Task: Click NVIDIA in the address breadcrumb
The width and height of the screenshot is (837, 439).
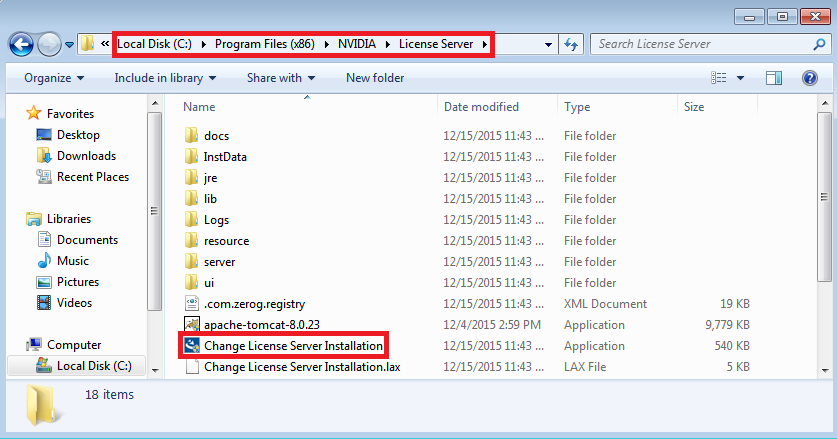Action: tap(355, 44)
